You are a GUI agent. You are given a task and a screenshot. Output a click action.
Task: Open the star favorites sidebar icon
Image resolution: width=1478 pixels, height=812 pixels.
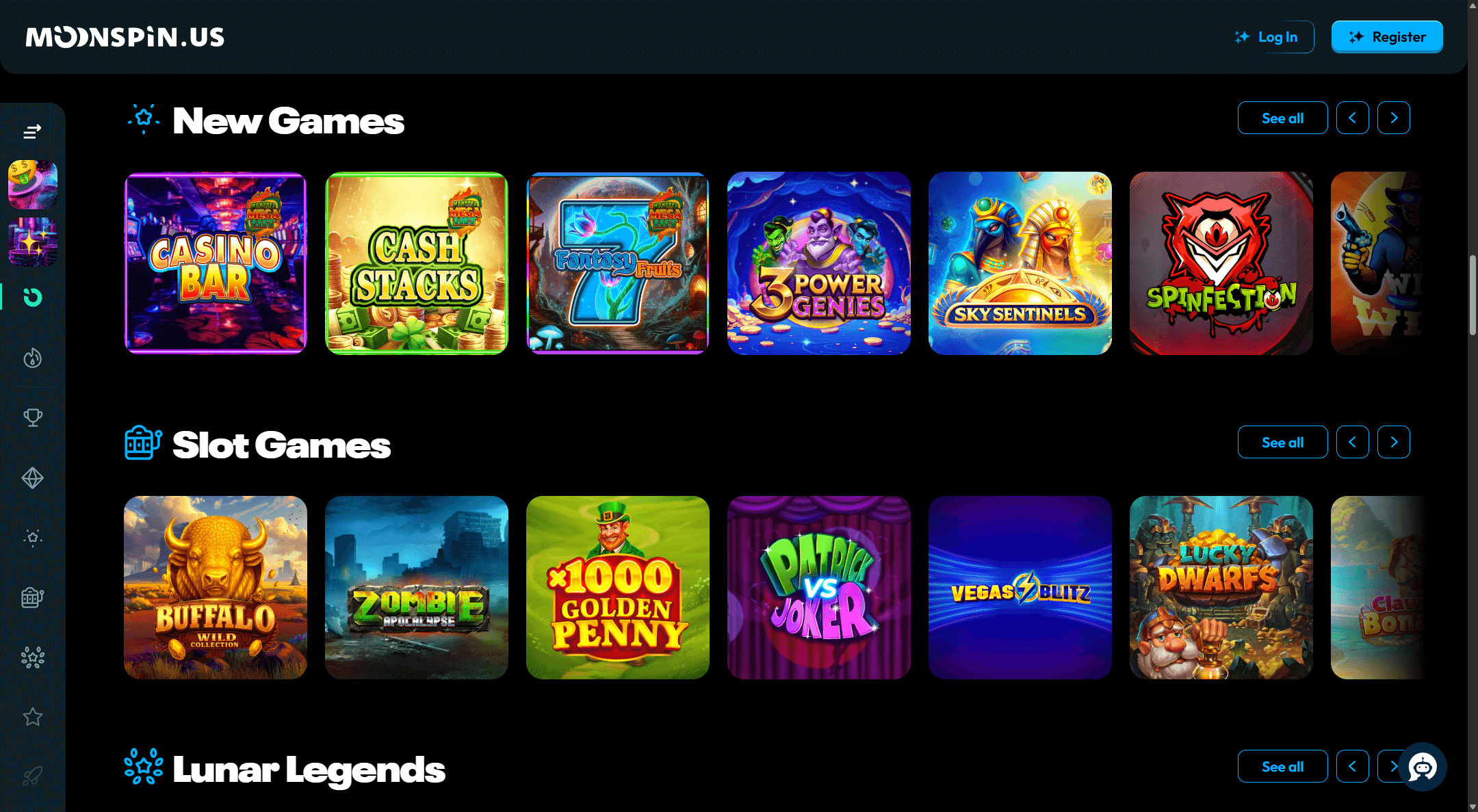point(32,717)
